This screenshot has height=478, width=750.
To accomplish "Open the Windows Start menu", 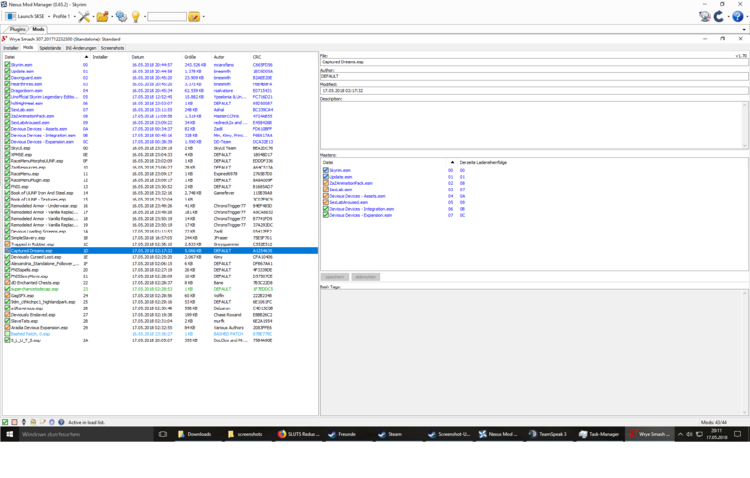I will (x=9, y=434).
